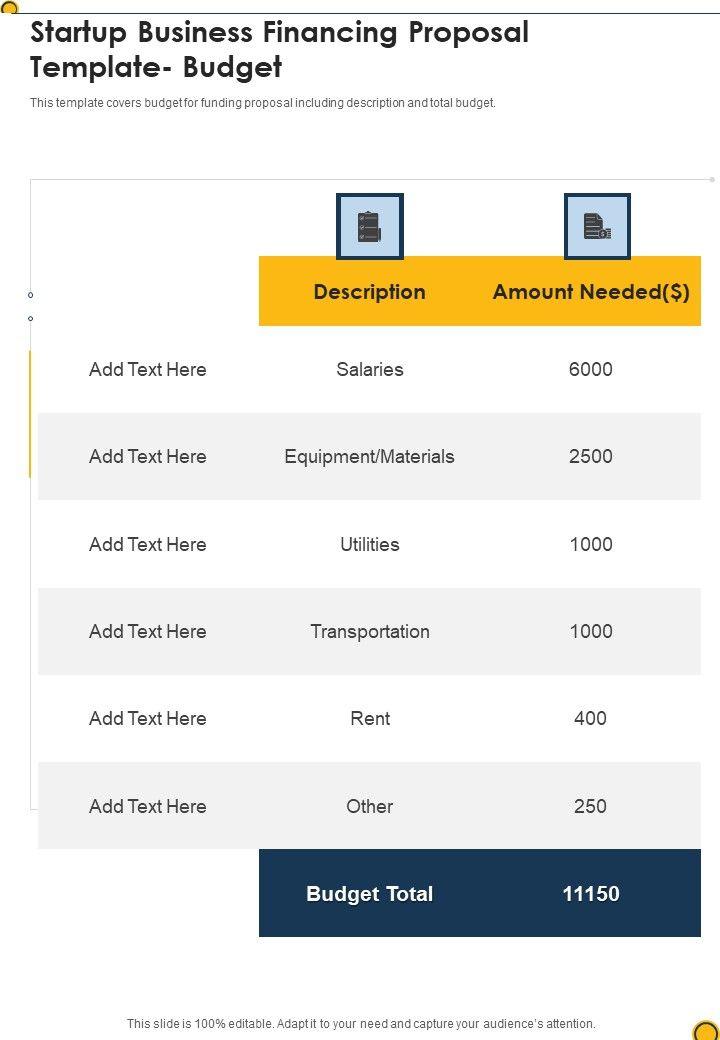720x1040 pixels.
Task: Click the Salaries description cell
Action: pos(370,369)
